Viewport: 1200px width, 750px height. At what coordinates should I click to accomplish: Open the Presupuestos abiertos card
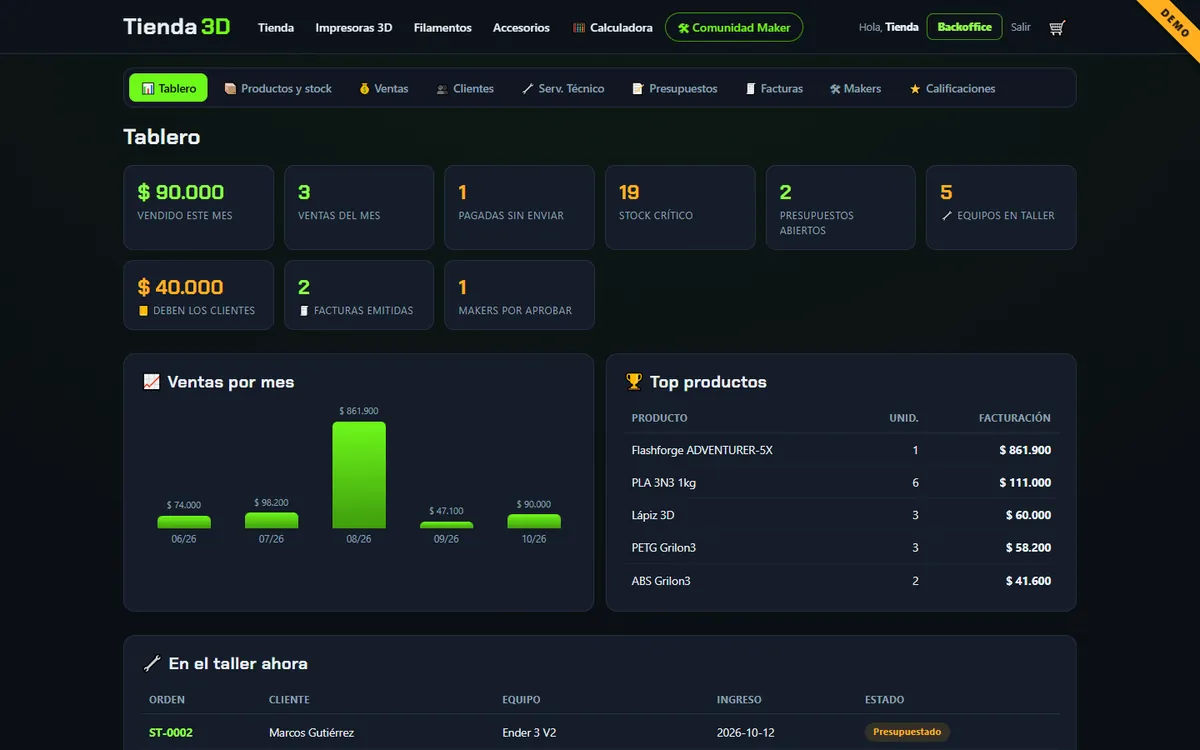tap(840, 207)
